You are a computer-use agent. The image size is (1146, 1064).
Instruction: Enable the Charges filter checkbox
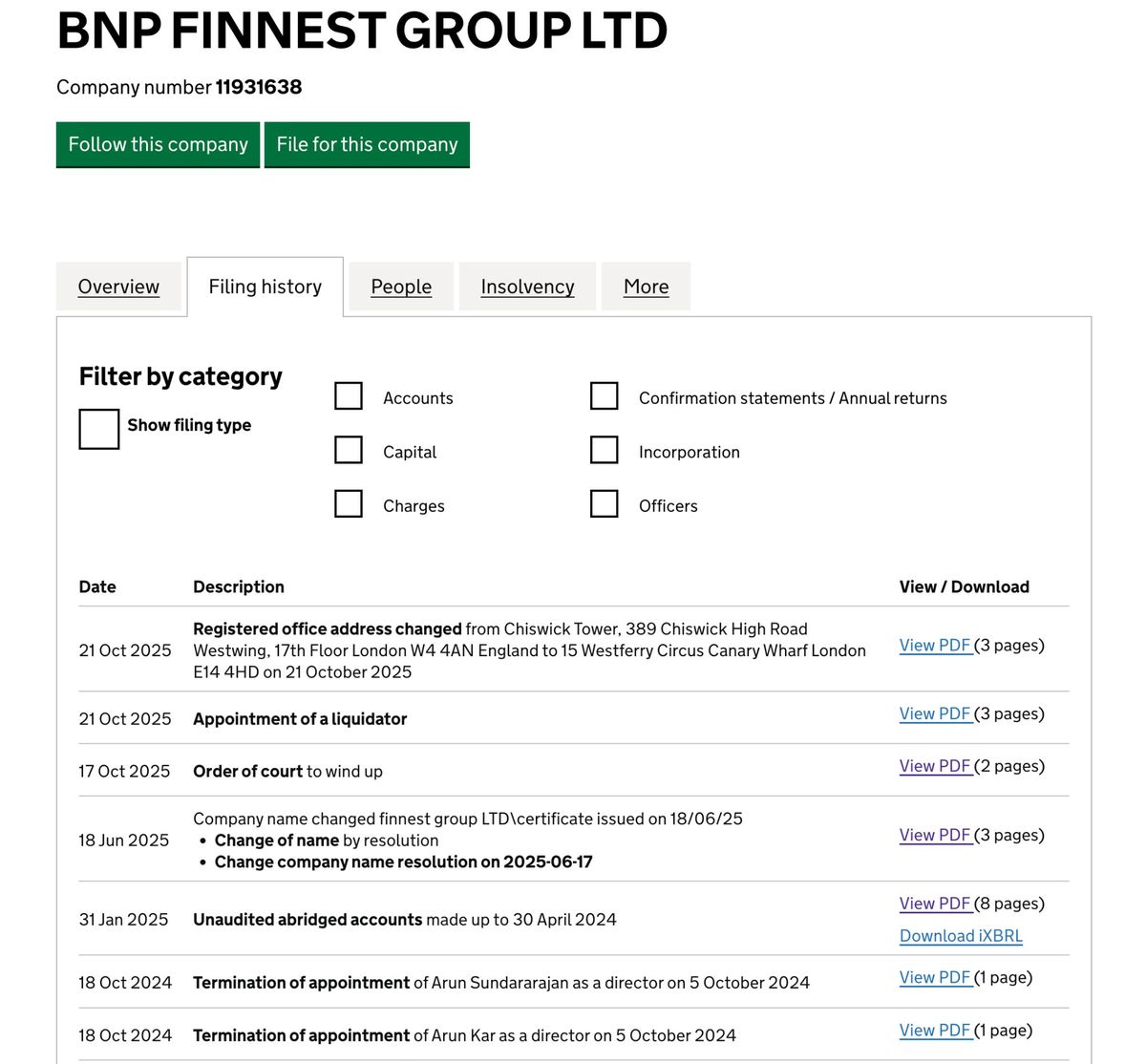click(348, 503)
